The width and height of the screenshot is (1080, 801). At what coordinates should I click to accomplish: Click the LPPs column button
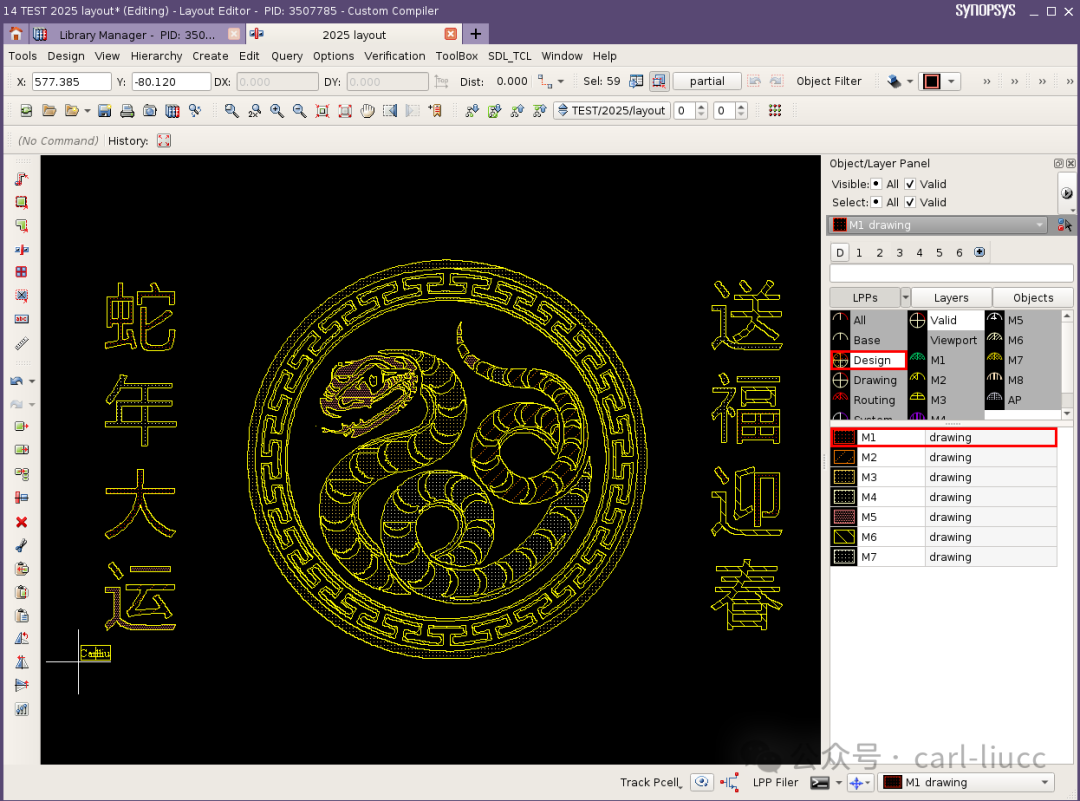click(865, 298)
